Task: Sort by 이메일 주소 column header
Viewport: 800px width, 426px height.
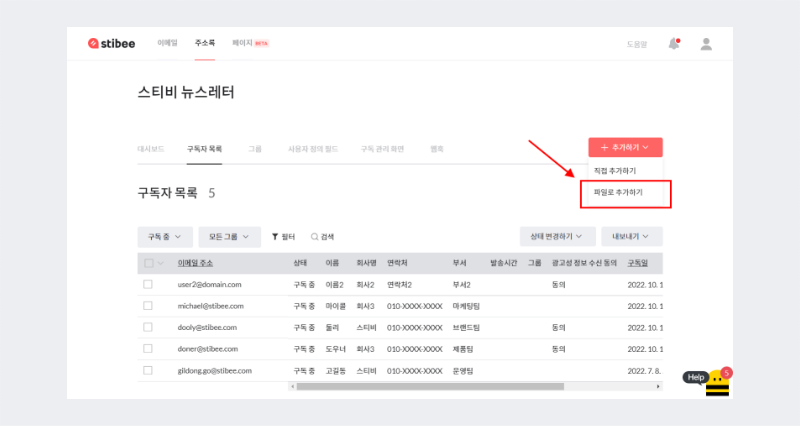Action: (x=194, y=263)
